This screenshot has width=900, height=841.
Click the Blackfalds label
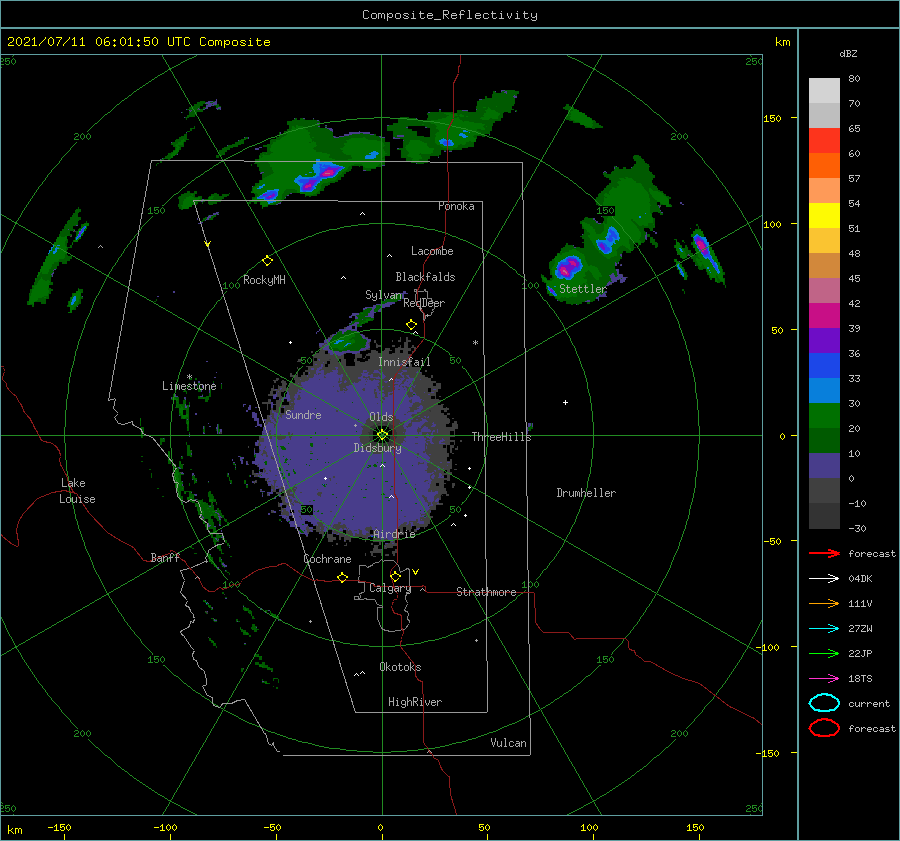[x=425, y=277]
